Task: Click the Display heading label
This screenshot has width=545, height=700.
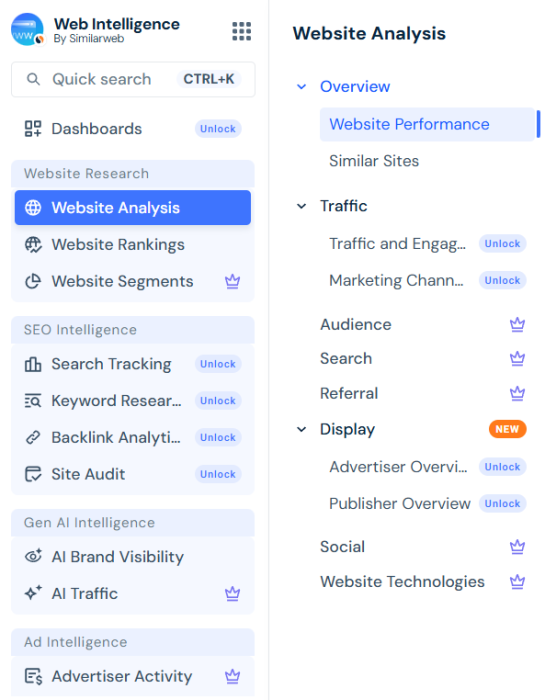Action: [x=347, y=429]
